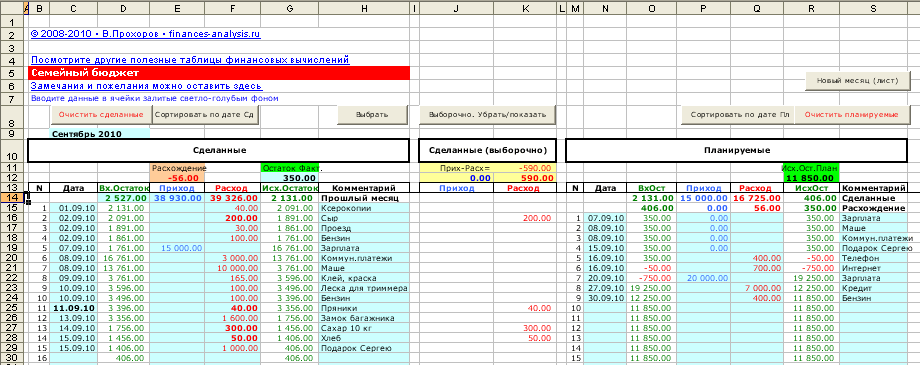
Task: Select comment cell 'Ксерокопии'
Action: click(364, 208)
